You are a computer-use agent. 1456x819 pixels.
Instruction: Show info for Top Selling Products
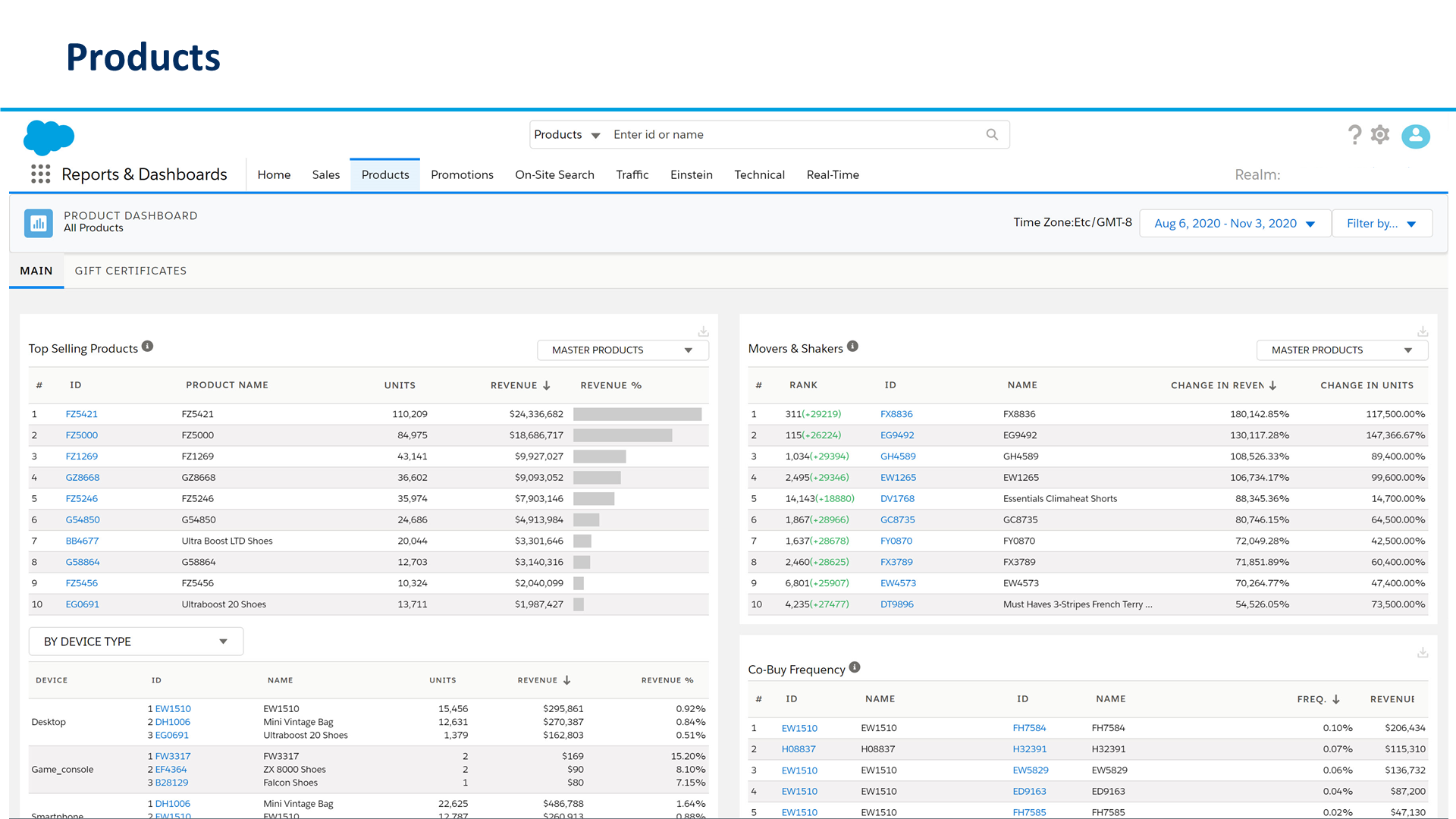click(x=147, y=347)
